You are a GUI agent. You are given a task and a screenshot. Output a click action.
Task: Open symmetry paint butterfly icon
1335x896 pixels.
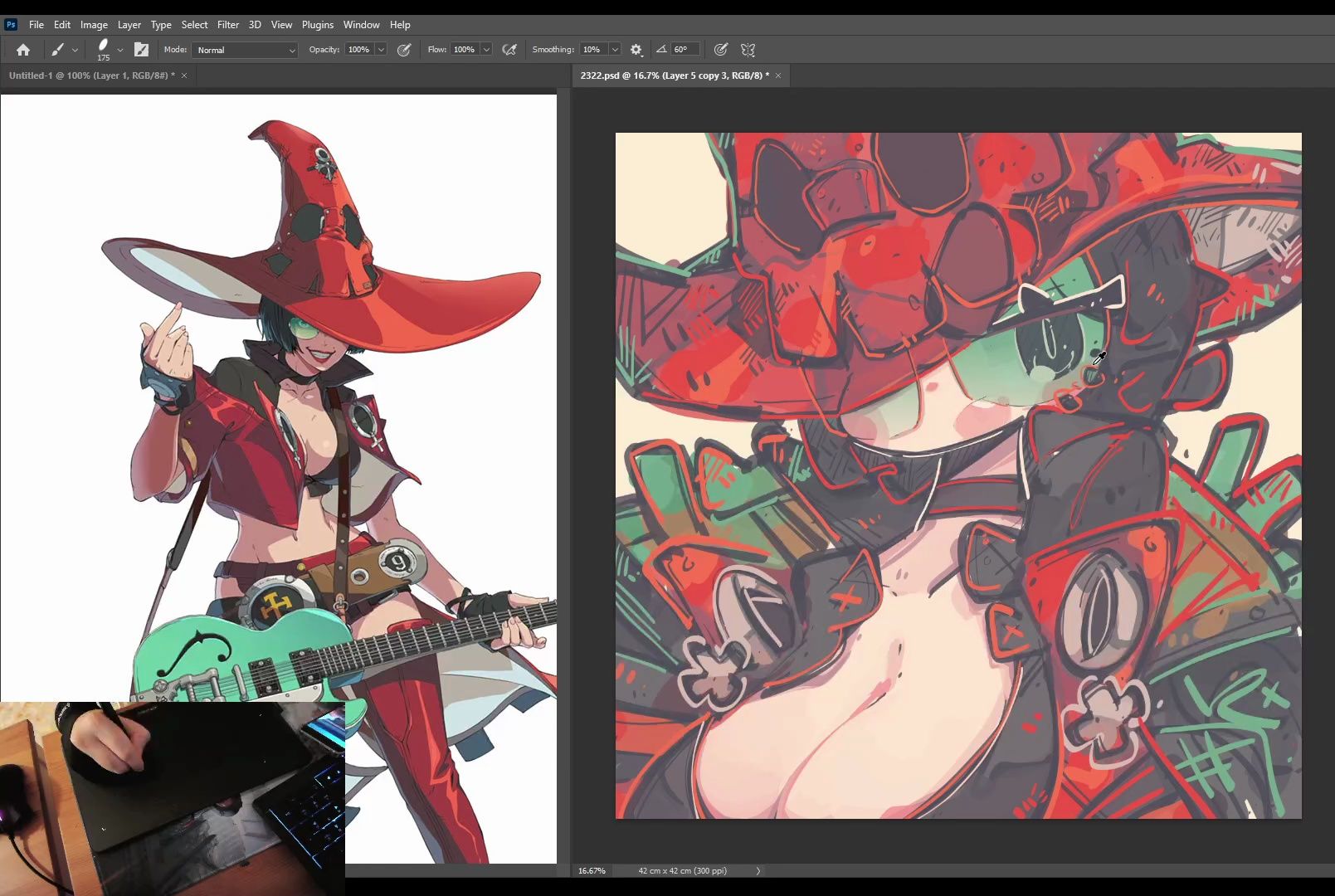point(748,50)
